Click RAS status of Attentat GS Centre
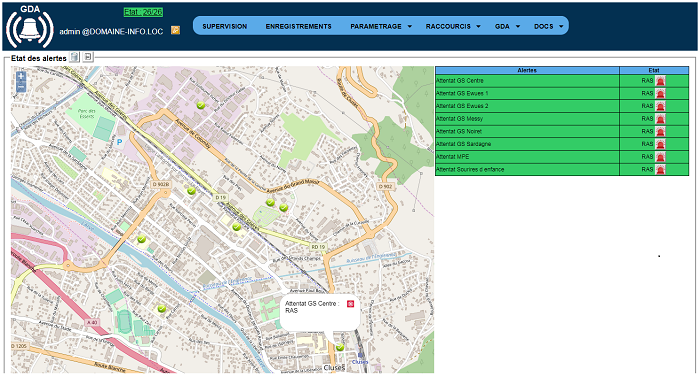700x377 pixels. click(647, 81)
